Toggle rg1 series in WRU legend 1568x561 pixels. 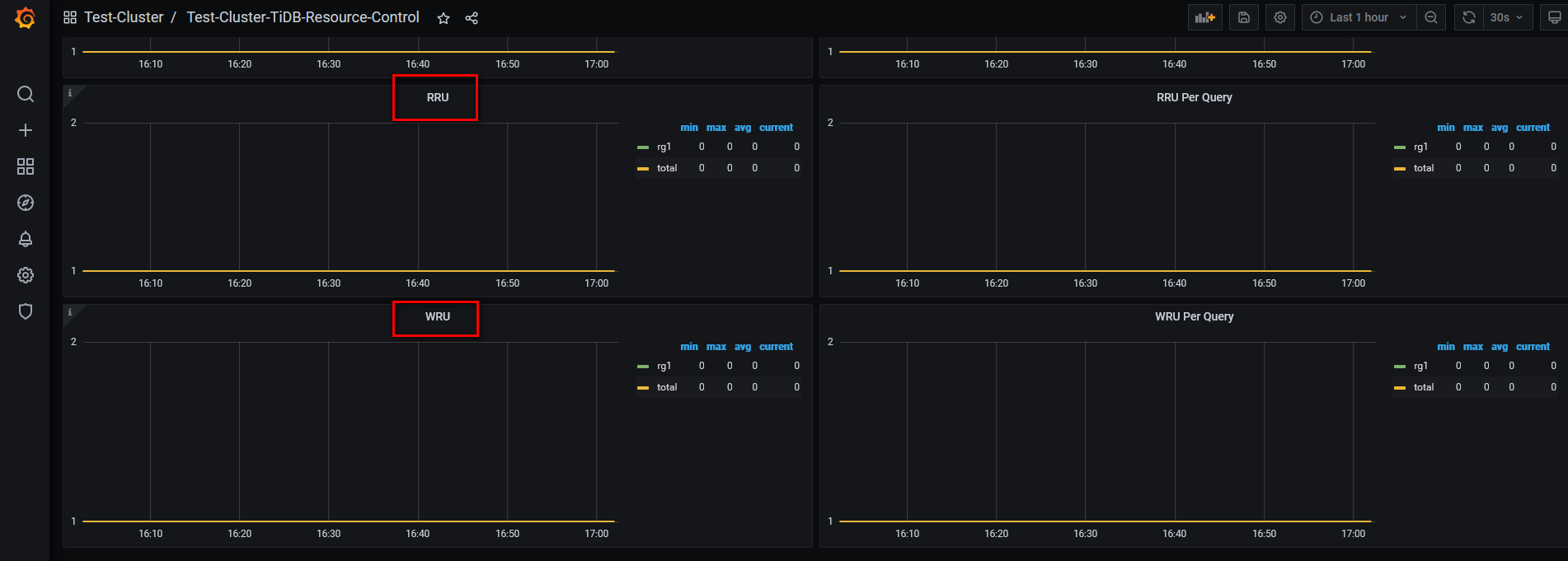click(x=664, y=366)
